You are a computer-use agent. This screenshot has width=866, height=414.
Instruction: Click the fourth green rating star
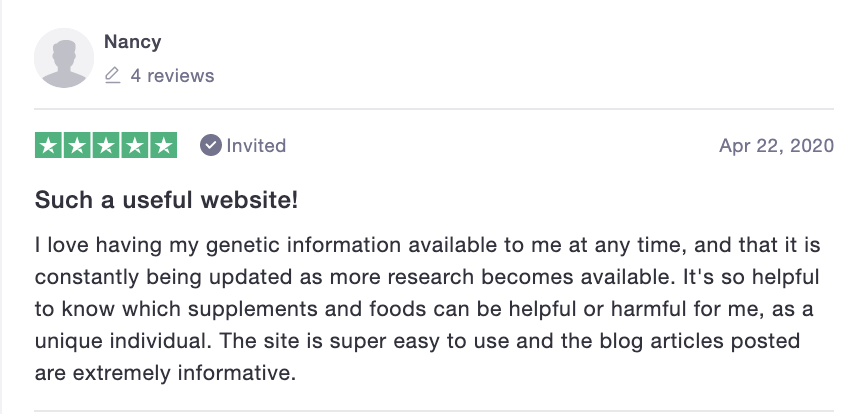click(135, 146)
